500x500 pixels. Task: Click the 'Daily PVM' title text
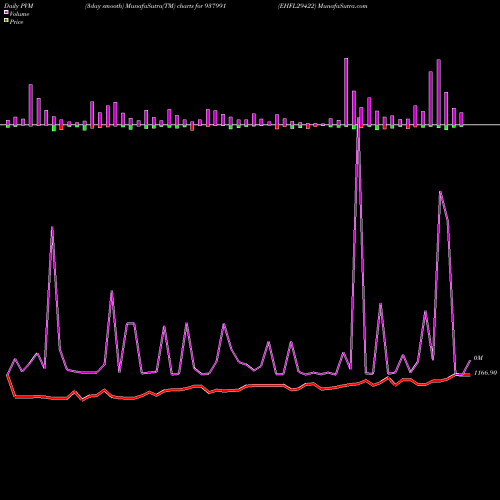(19, 6)
